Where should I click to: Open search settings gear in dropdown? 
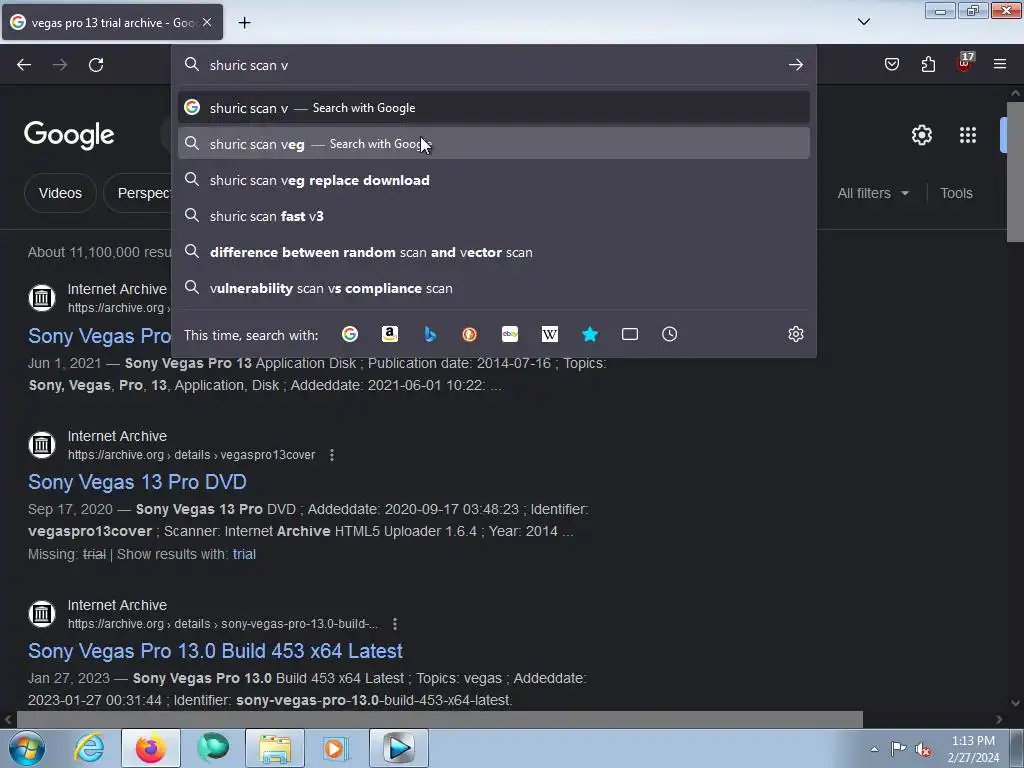pyautogui.click(x=795, y=334)
